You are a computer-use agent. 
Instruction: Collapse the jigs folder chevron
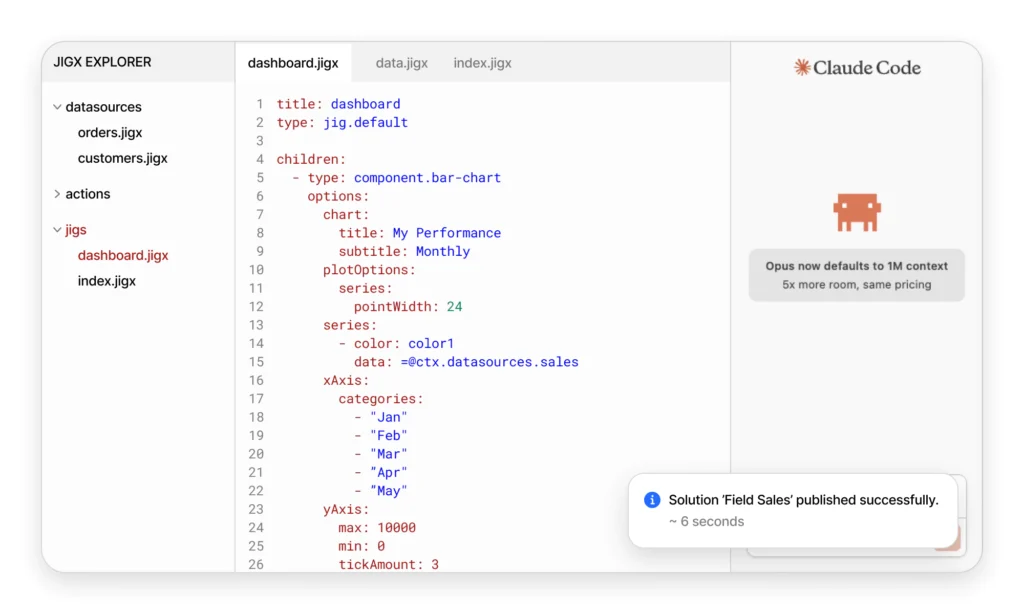click(x=57, y=230)
